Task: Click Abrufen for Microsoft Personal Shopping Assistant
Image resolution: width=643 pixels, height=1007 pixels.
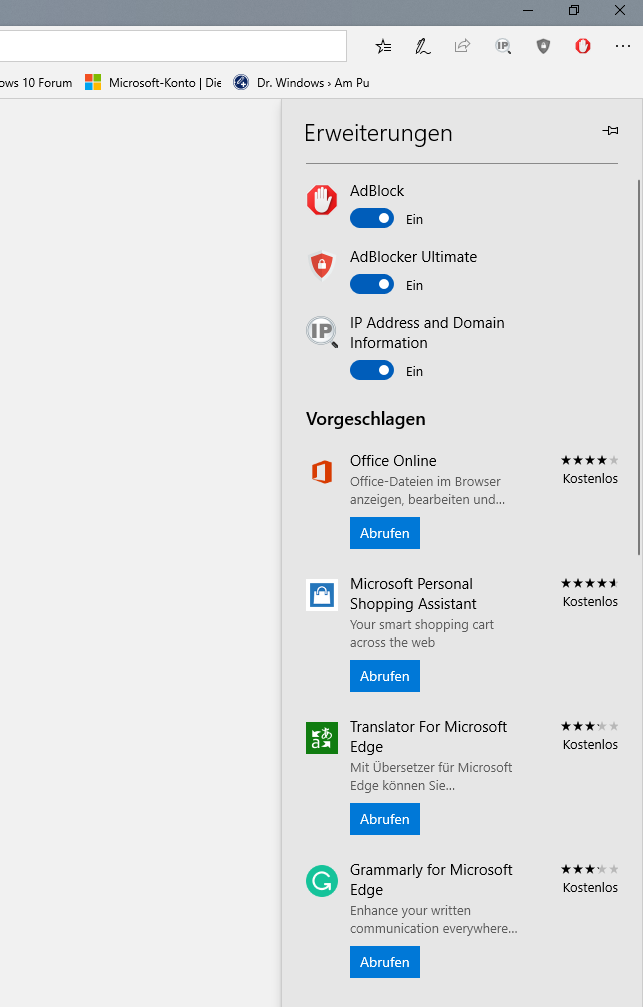Action: coord(385,676)
